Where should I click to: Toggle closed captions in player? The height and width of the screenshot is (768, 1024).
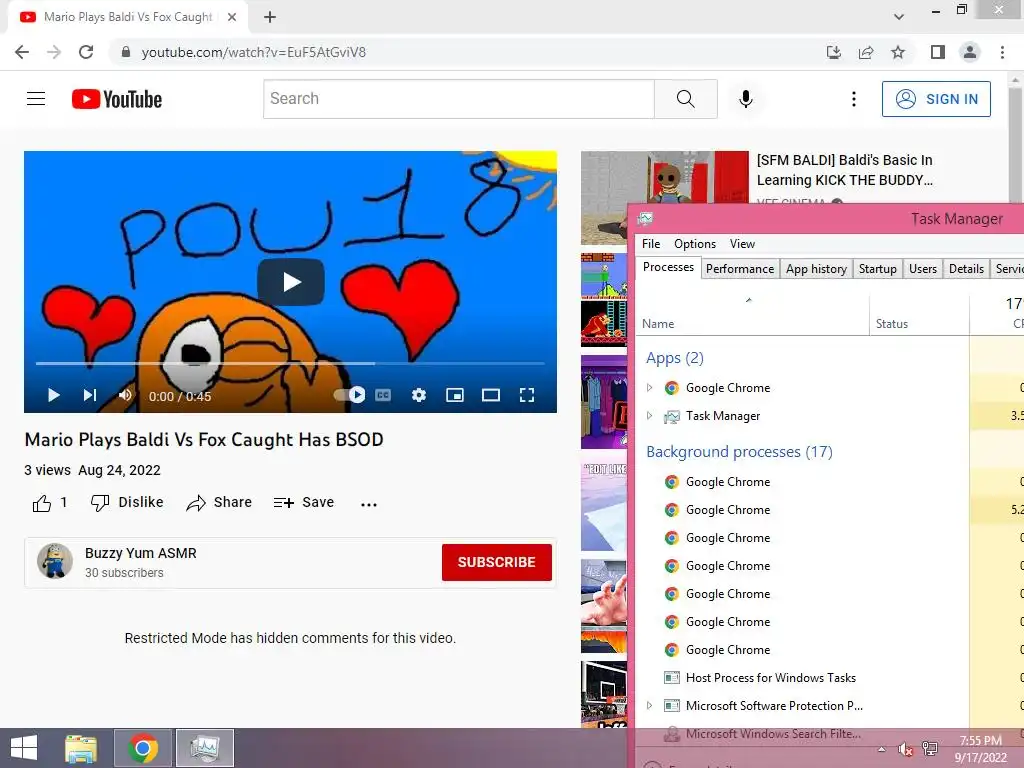tap(383, 395)
